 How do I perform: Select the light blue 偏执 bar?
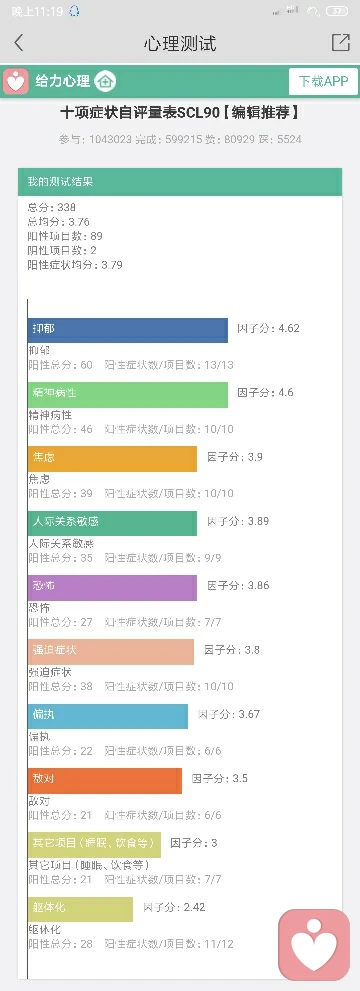click(x=108, y=716)
